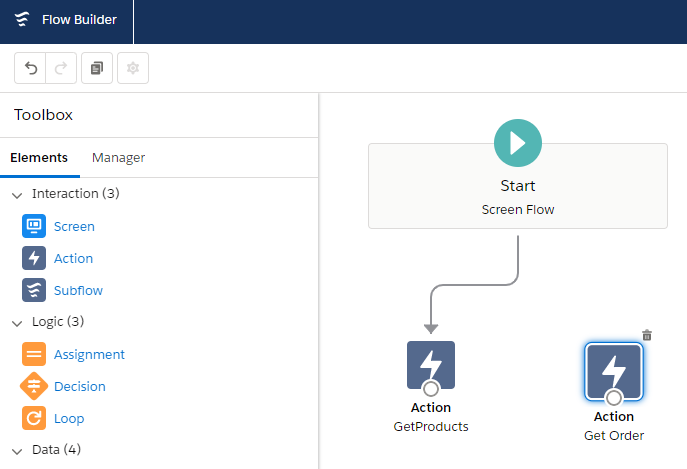This screenshot has height=469, width=687.
Task: Collapse the Logic (3) section
Action: (x=17, y=322)
